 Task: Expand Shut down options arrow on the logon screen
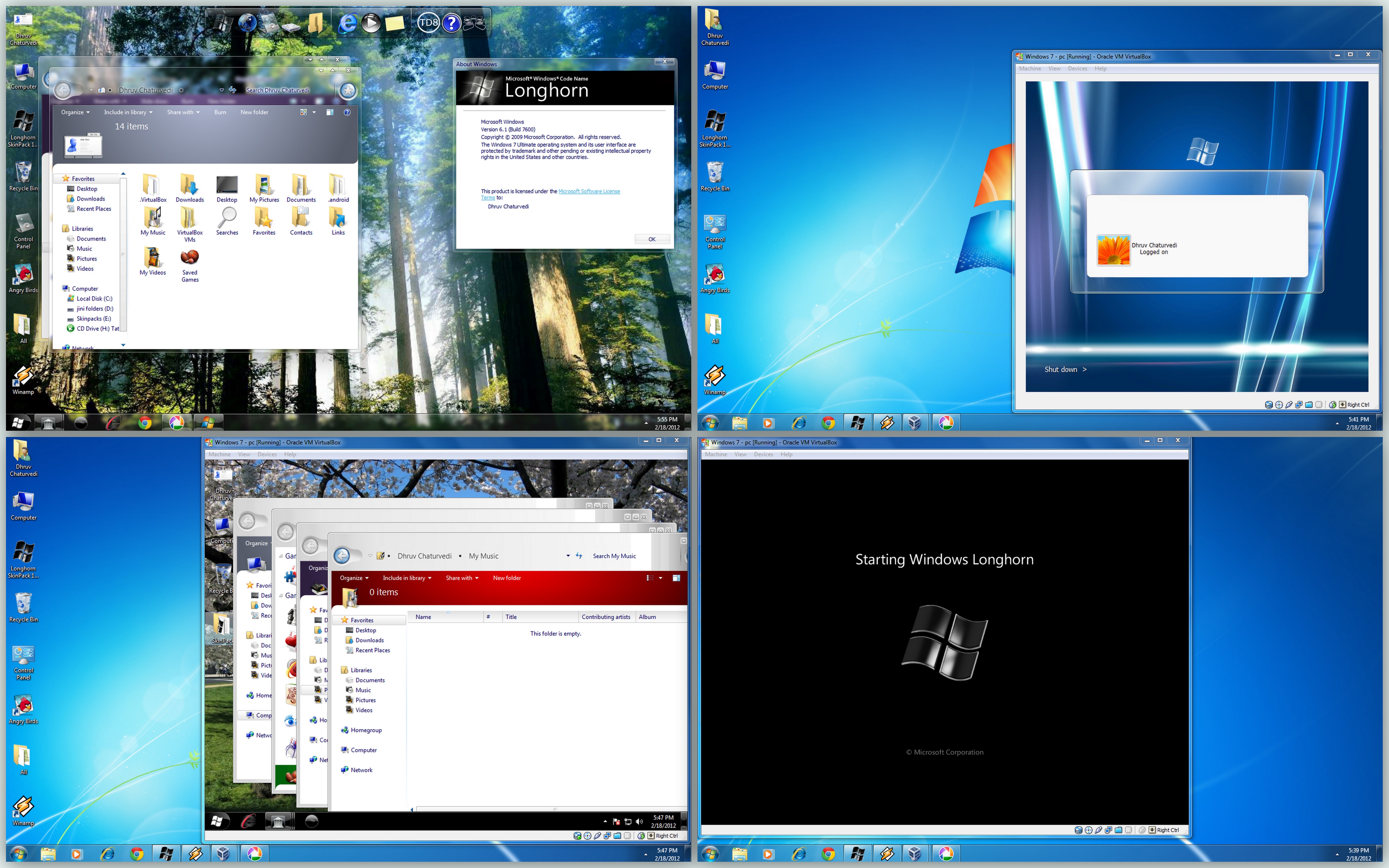point(1084,369)
